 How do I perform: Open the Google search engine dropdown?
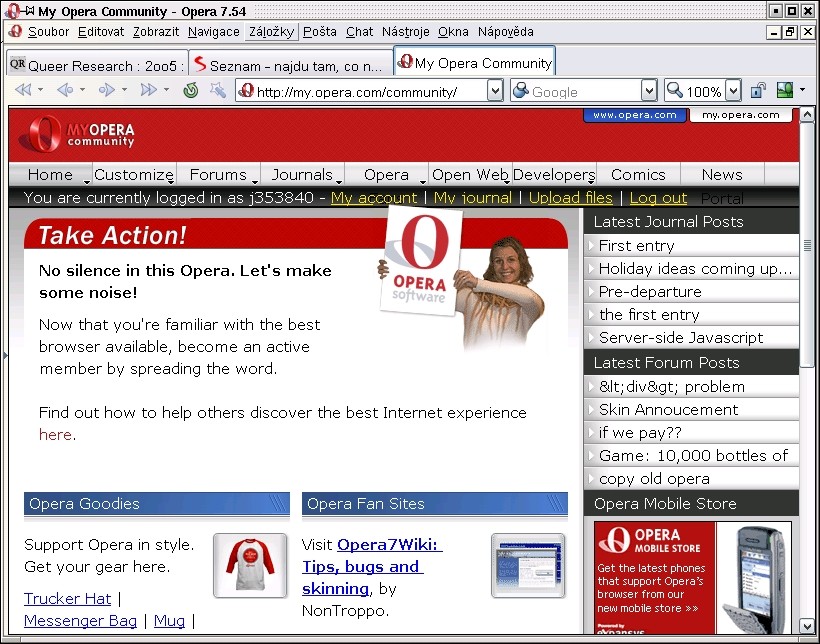coord(648,91)
